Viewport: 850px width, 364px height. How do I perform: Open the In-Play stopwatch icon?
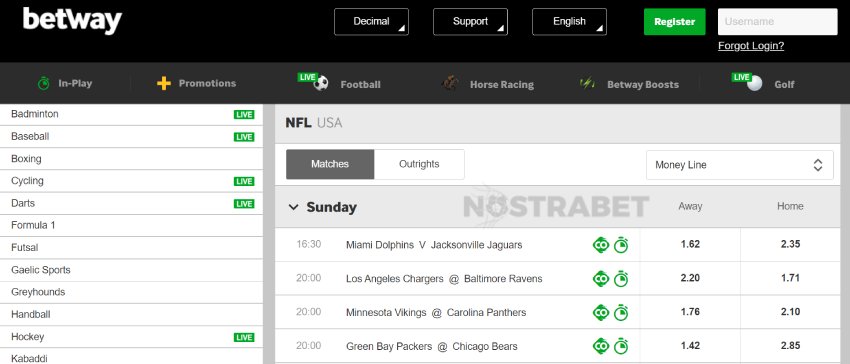point(43,84)
